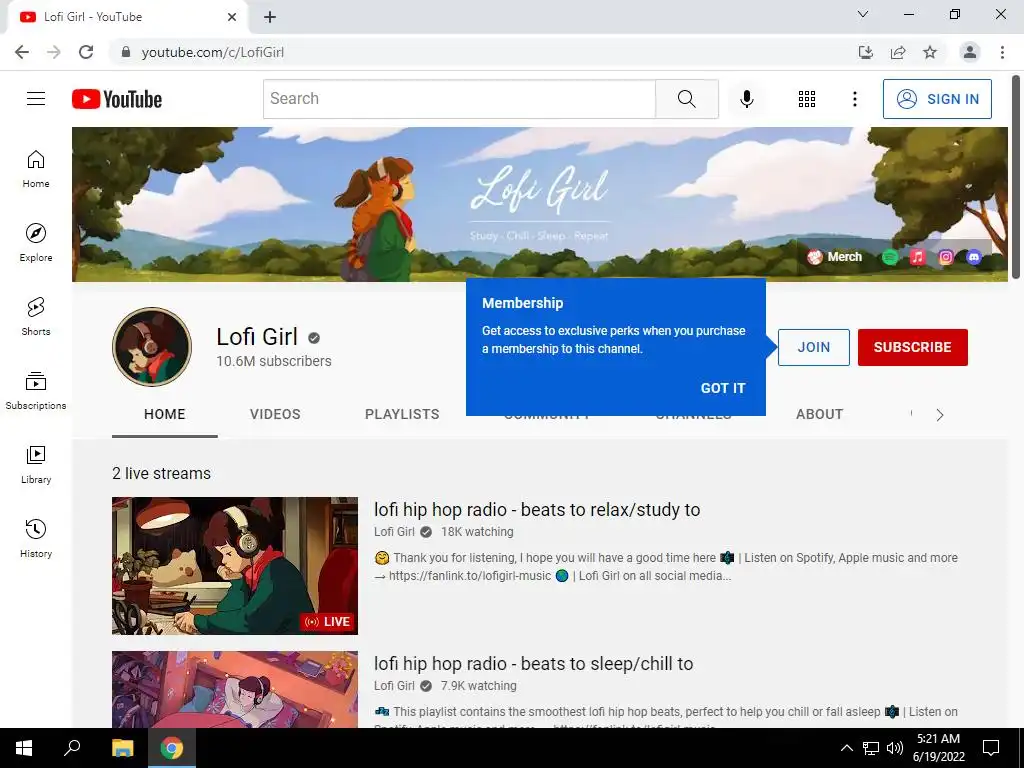This screenshot has height=768, width=1024.
Task: Click the page vertical scrollbar
Action: (1016, 176)
